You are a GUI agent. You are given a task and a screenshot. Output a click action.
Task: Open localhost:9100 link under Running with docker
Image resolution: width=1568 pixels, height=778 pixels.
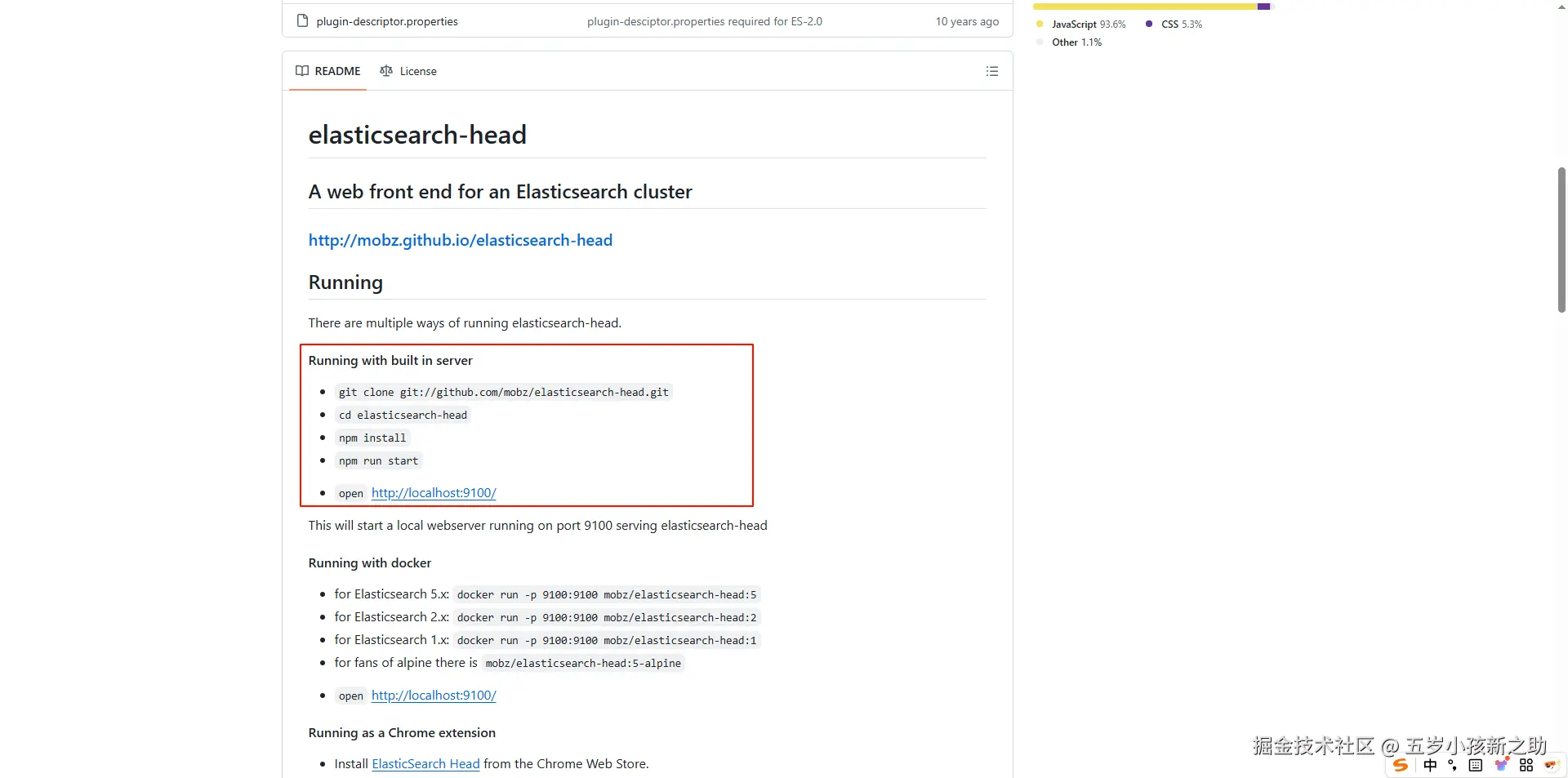pyautogui.click(x=434, y=696)
